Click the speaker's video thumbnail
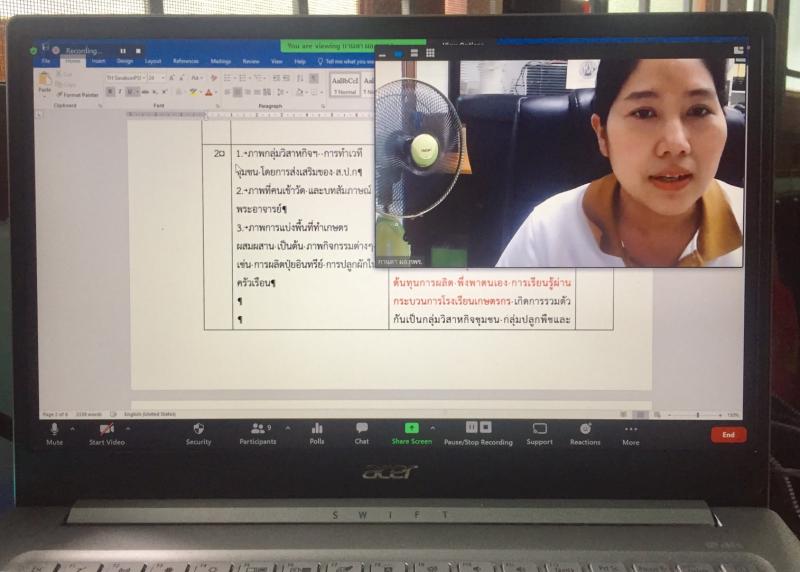This screenshot has height=572, width=800. pyautogui.click(x=559, y=163)
